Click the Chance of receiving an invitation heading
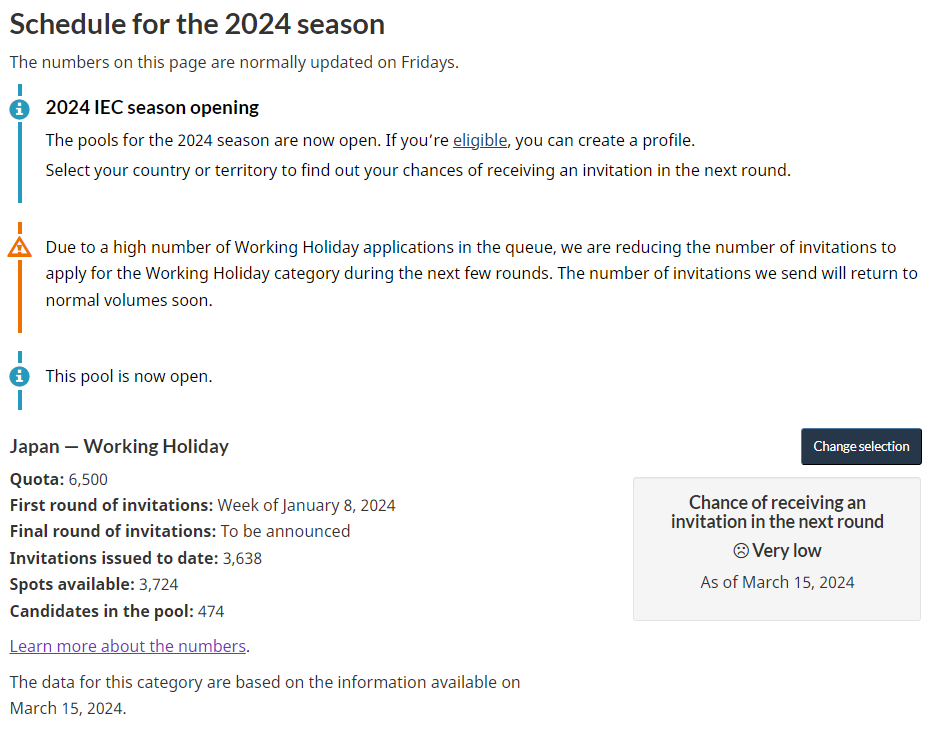Viewport: 935px width, 735px height. click(x=777, y=512)
